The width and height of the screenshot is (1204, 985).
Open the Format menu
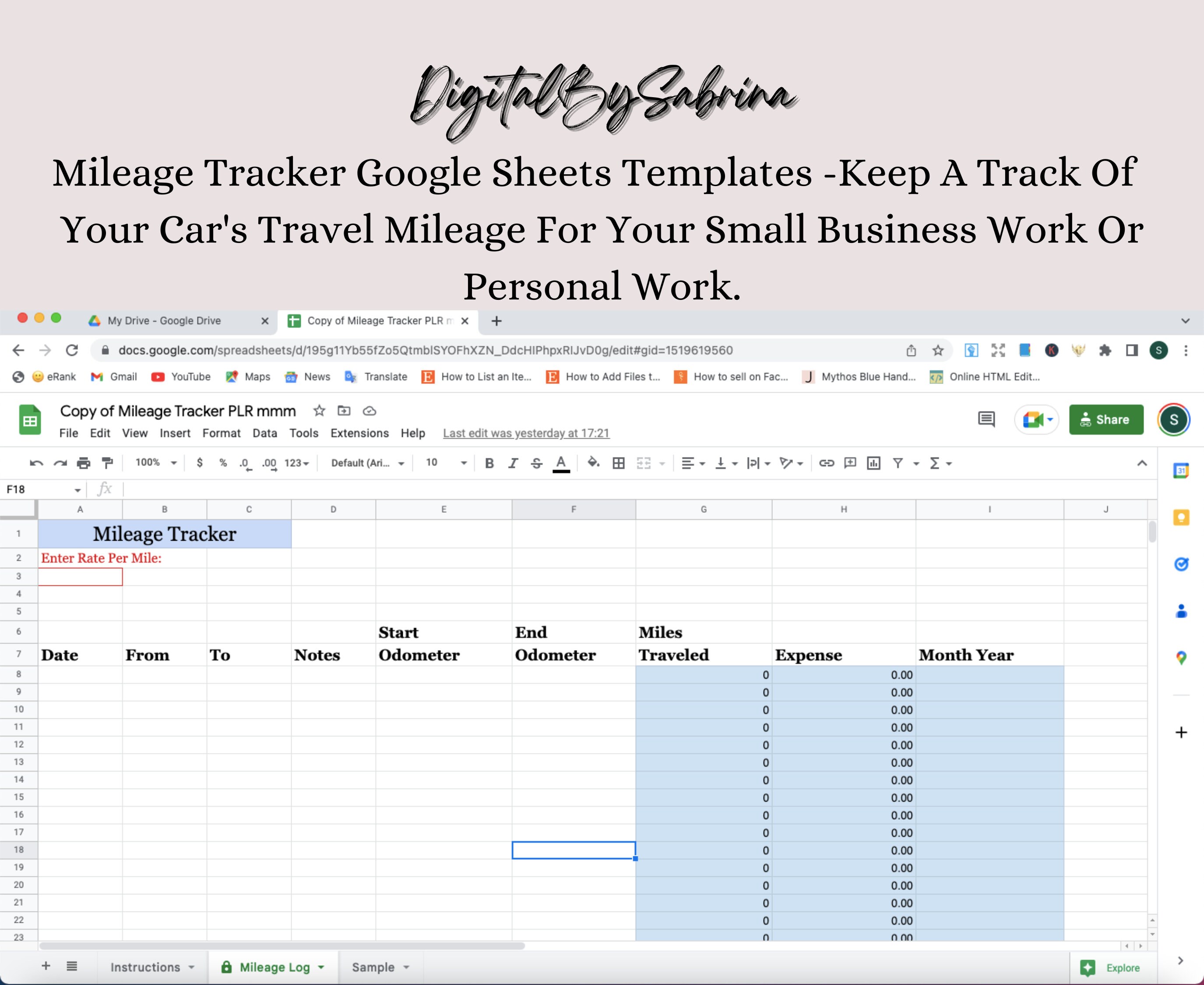click(221, 433)
